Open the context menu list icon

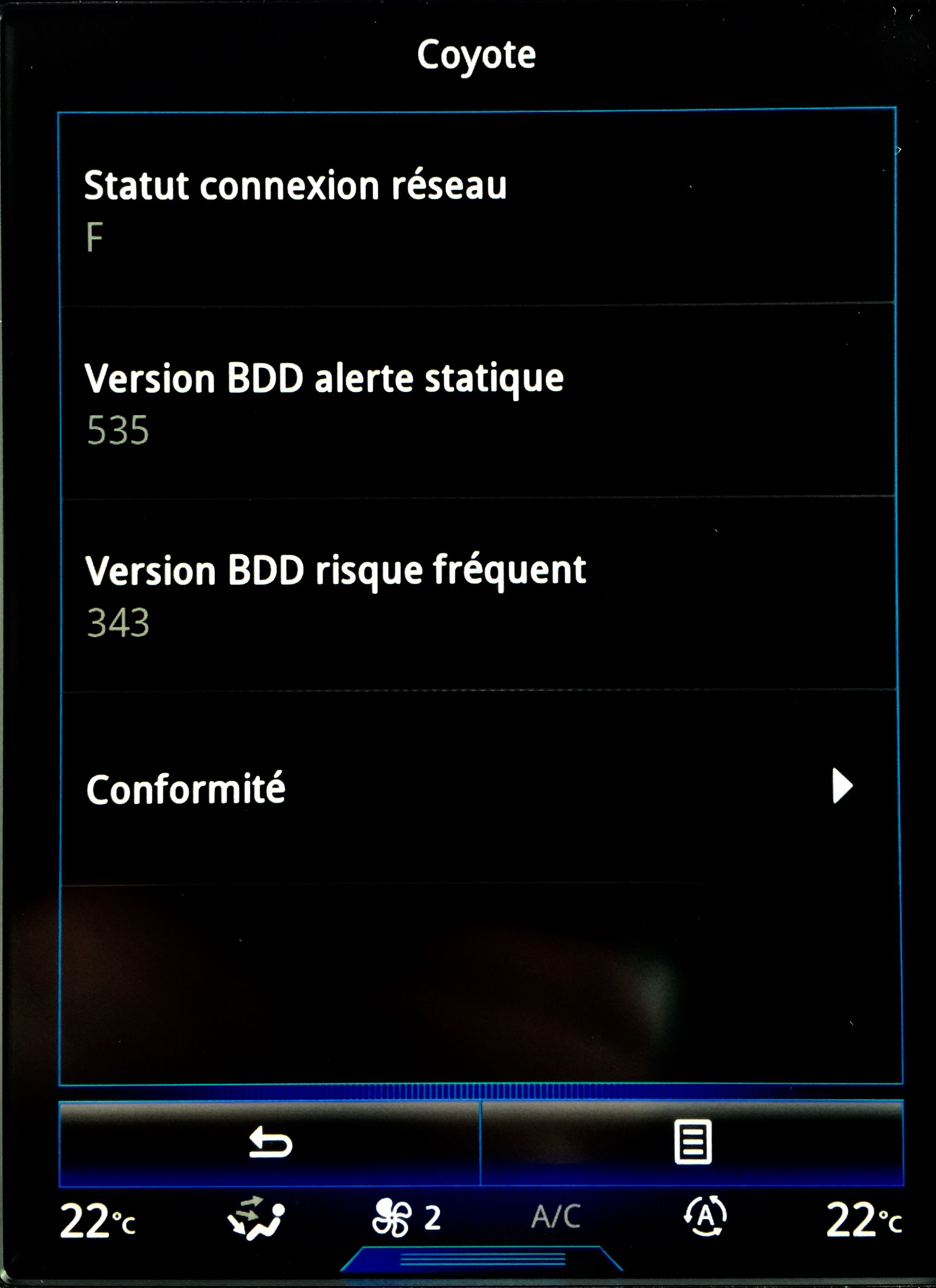pos(692,1142)
